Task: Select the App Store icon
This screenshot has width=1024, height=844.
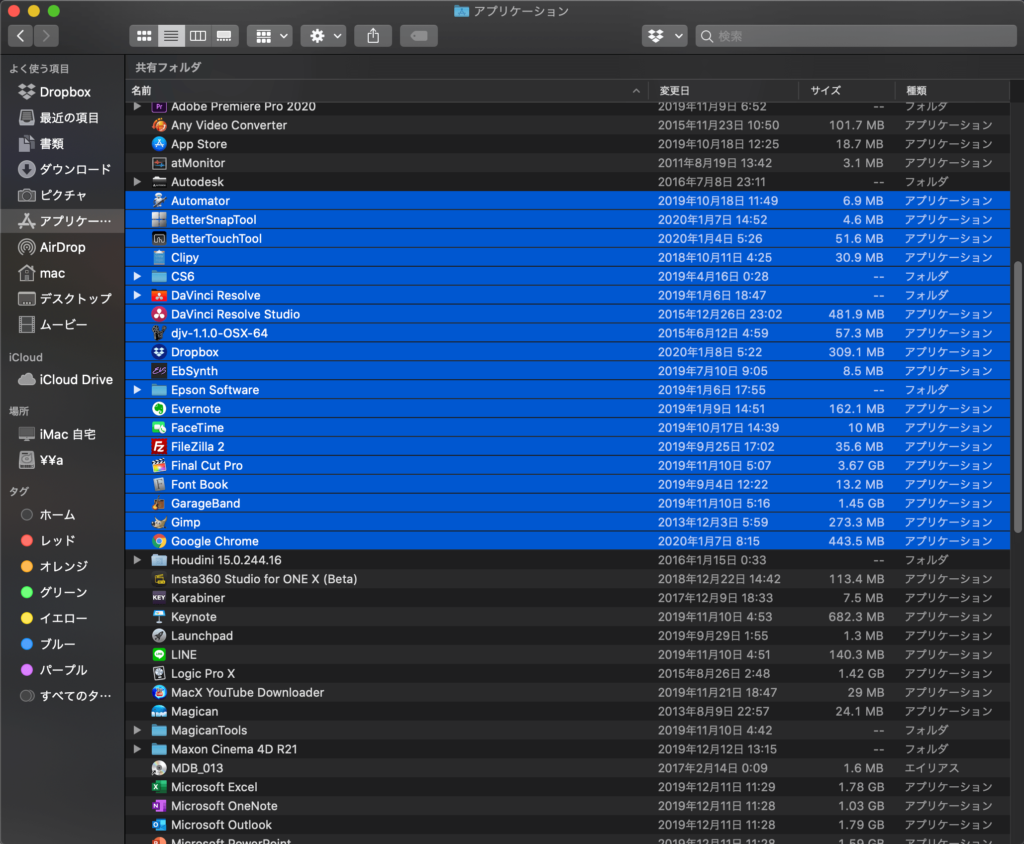Action: [159, 144]
